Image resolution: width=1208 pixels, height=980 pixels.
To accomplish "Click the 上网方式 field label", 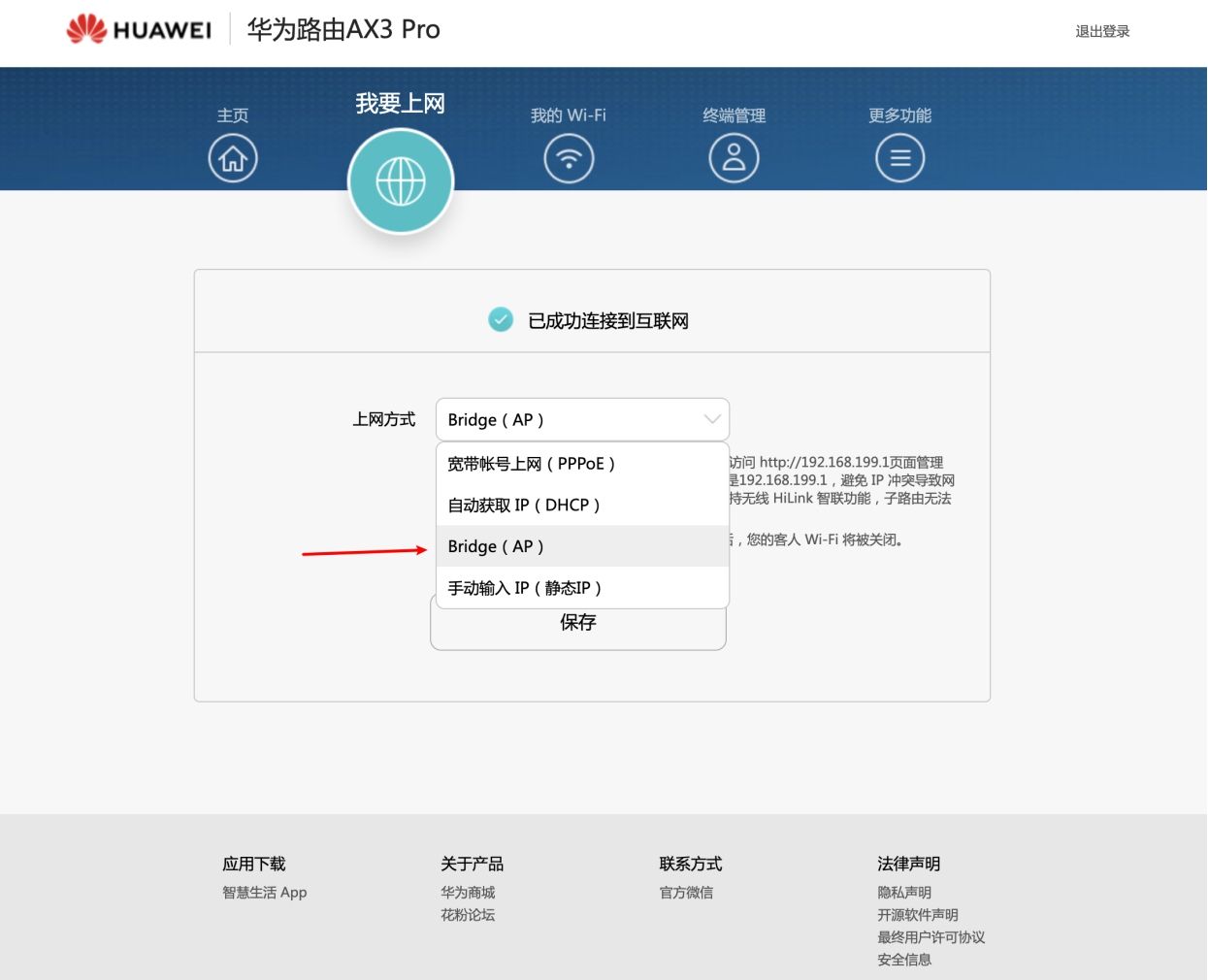I will click(x=384, y=419).
